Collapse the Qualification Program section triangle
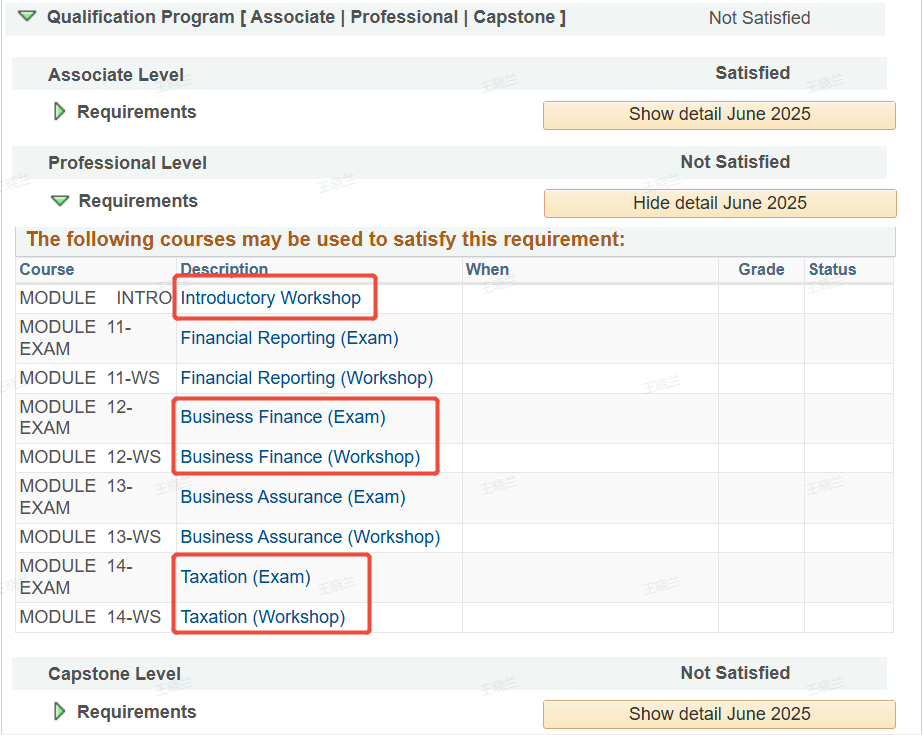The width and height of the screenshot is (923, 735). 27,17
